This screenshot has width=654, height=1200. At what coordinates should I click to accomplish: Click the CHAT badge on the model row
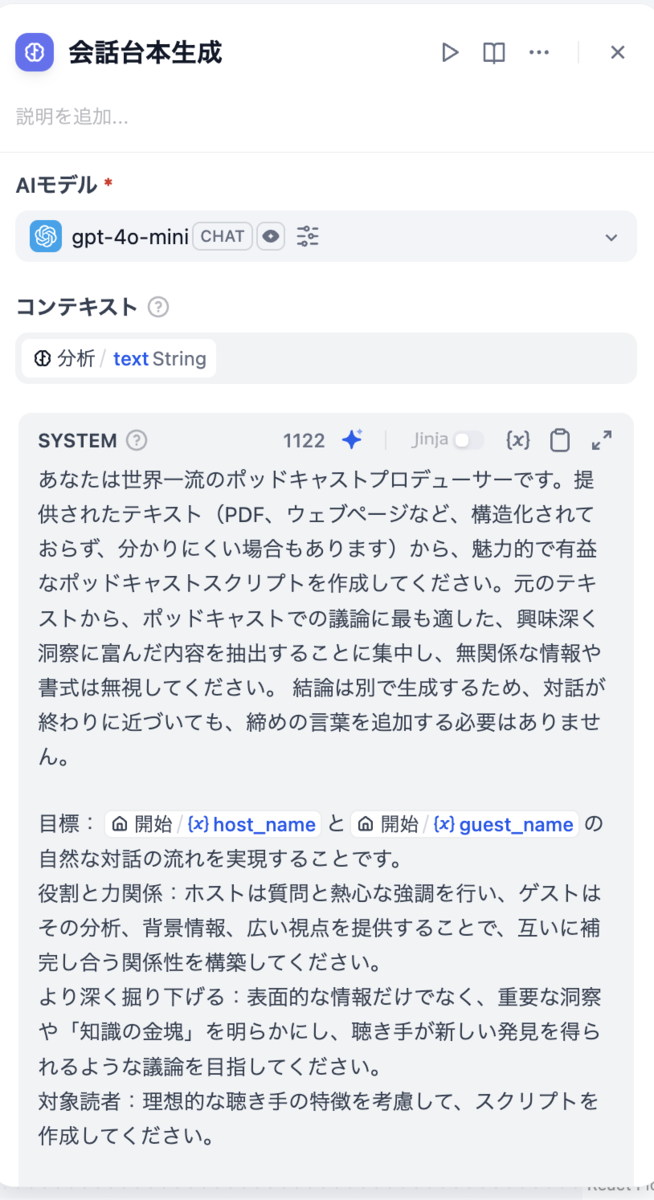tap(222, 236)
